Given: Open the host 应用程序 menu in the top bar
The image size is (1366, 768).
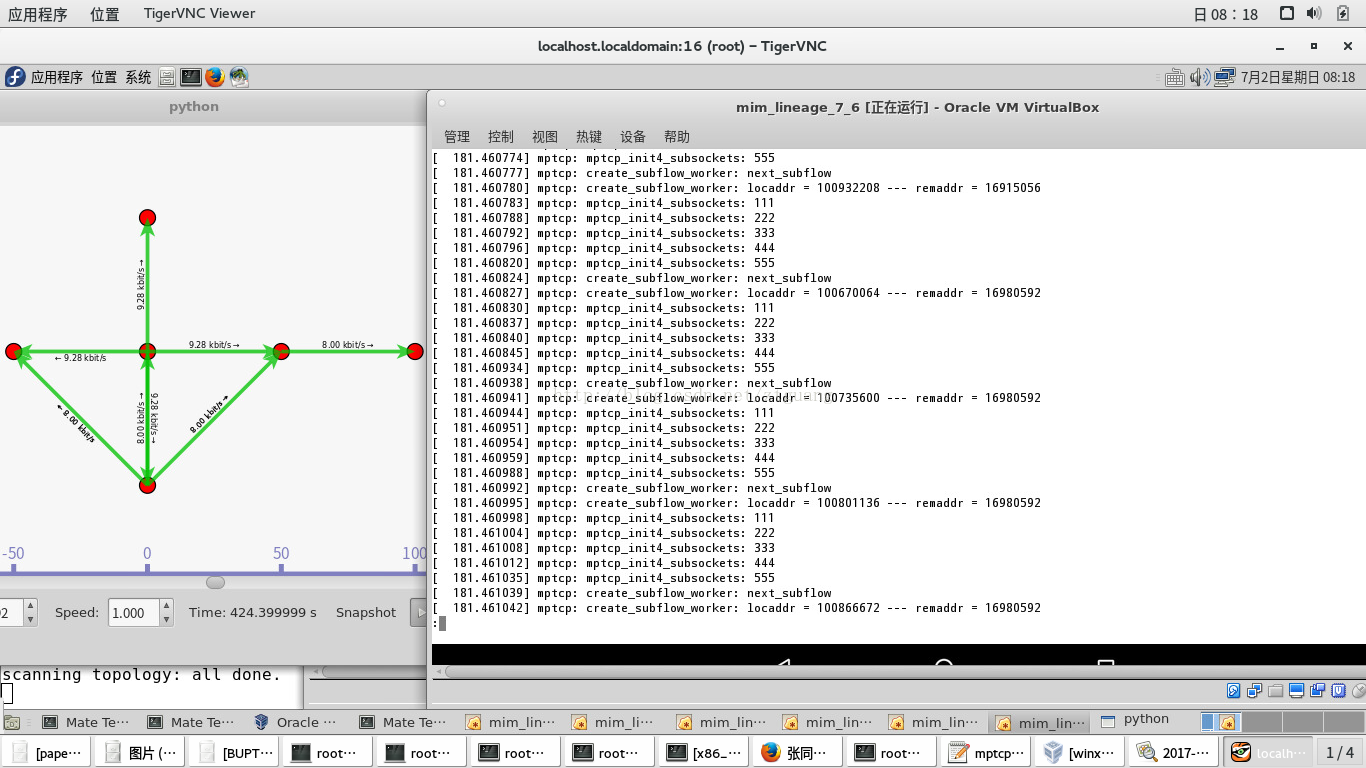Looking at the screenshot, I should [x=38, y=14].
